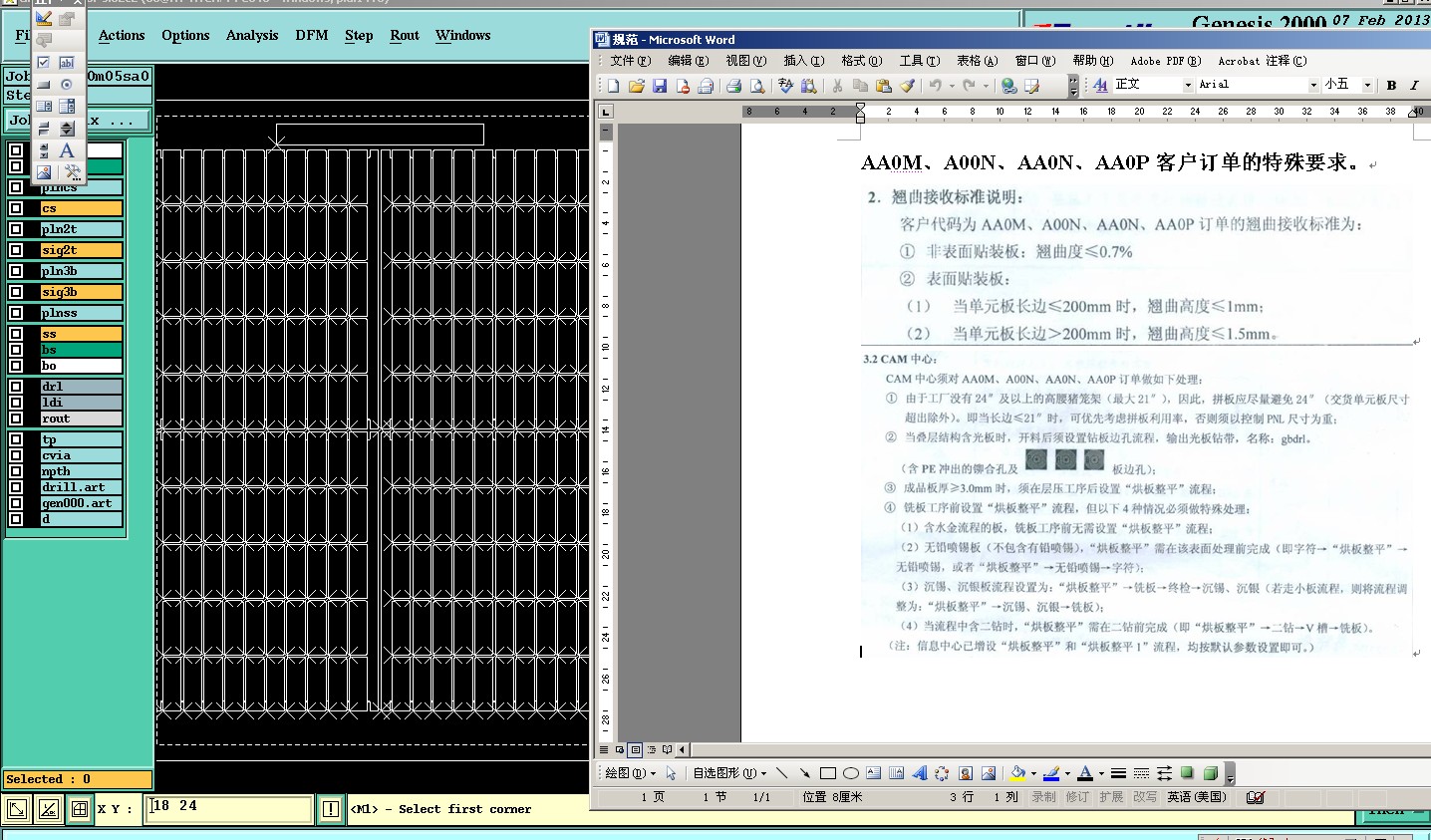Click Bold button in Word toolbar
1431x840 pixels.
1391,86
